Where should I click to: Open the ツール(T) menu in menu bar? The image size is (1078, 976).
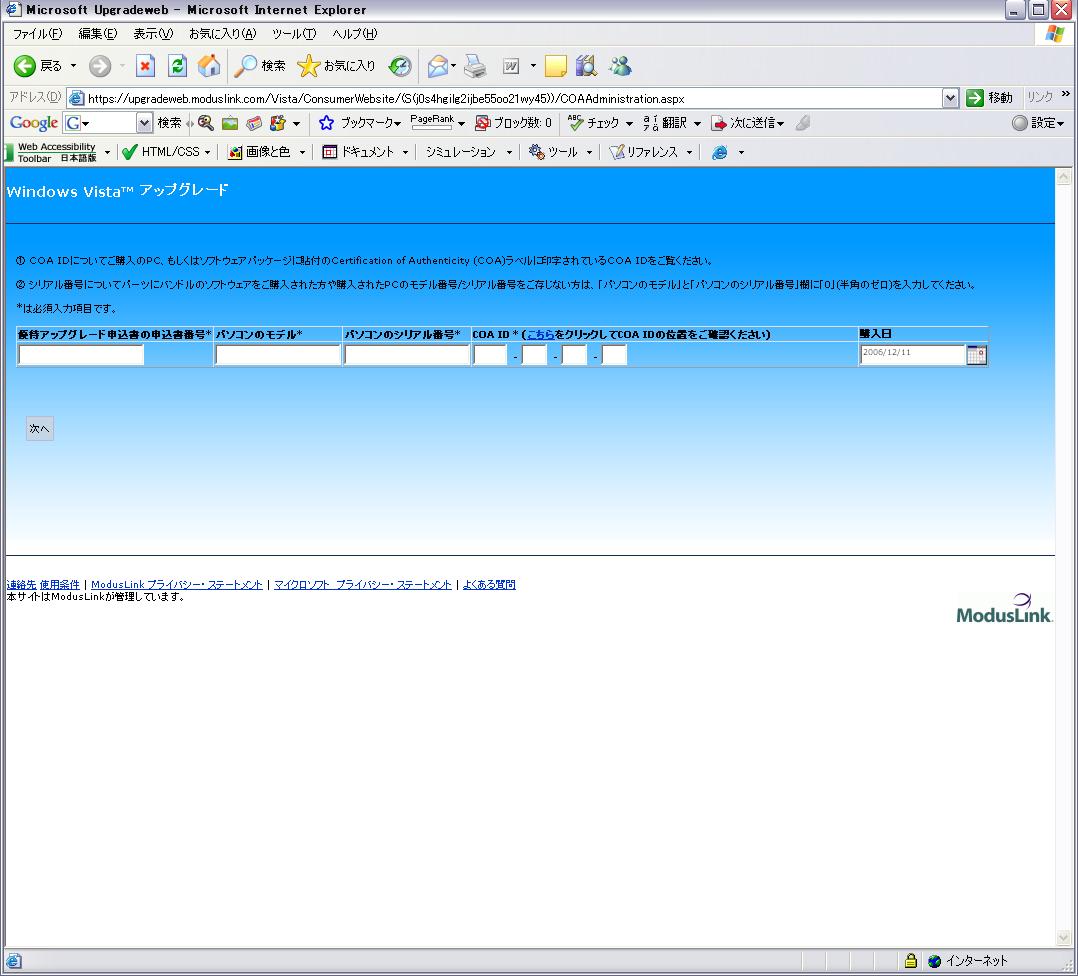point(294,34)
